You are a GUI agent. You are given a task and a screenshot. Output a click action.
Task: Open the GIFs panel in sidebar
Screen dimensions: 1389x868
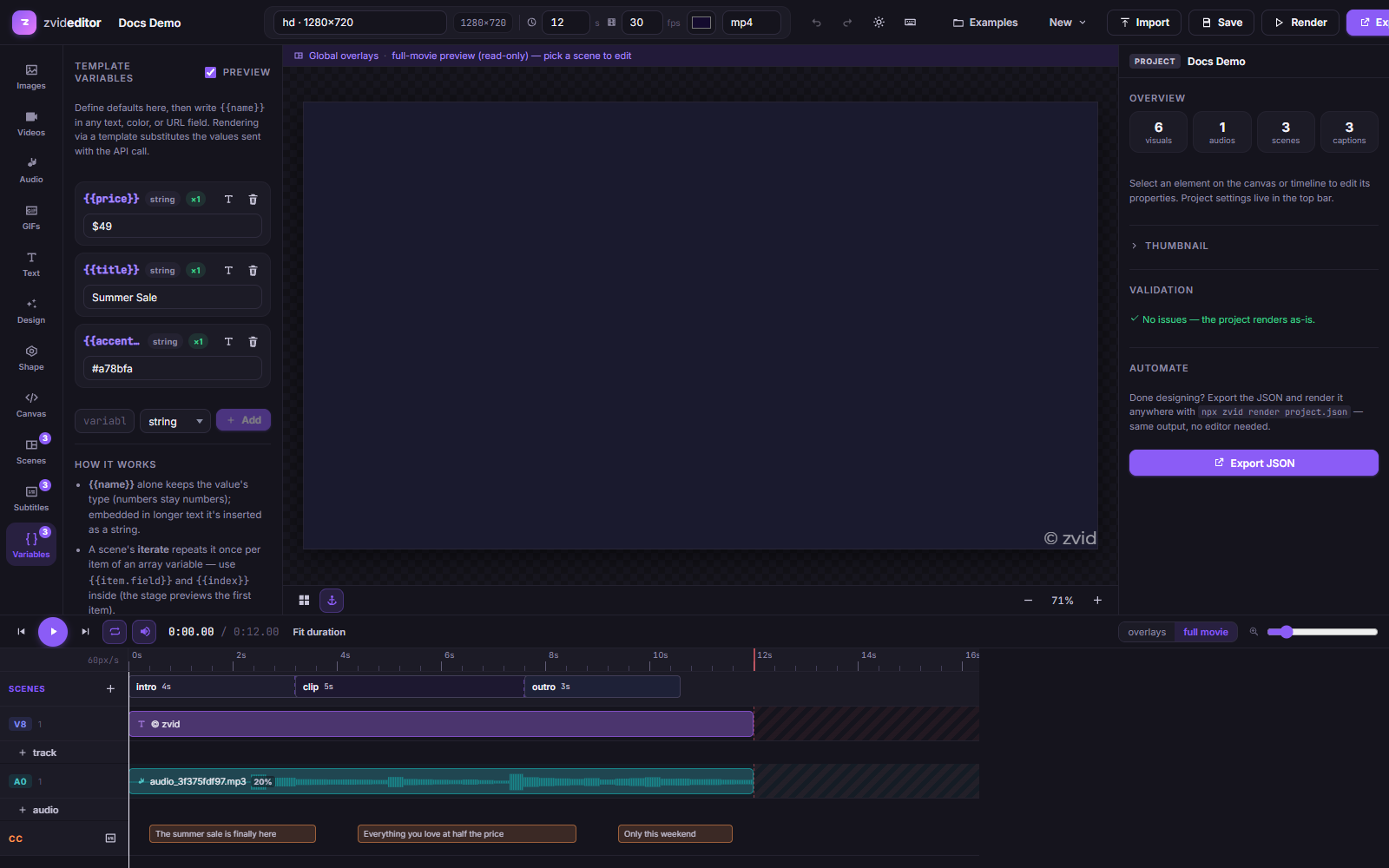point(31,217)
